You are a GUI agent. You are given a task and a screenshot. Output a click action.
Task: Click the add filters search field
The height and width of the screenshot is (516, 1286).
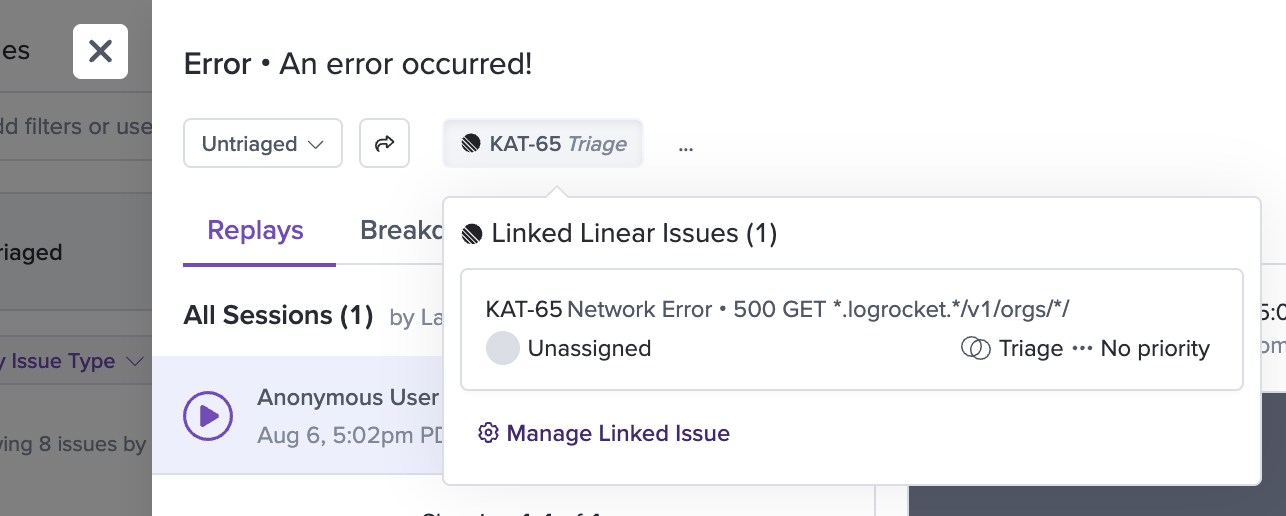coord(76,127)
